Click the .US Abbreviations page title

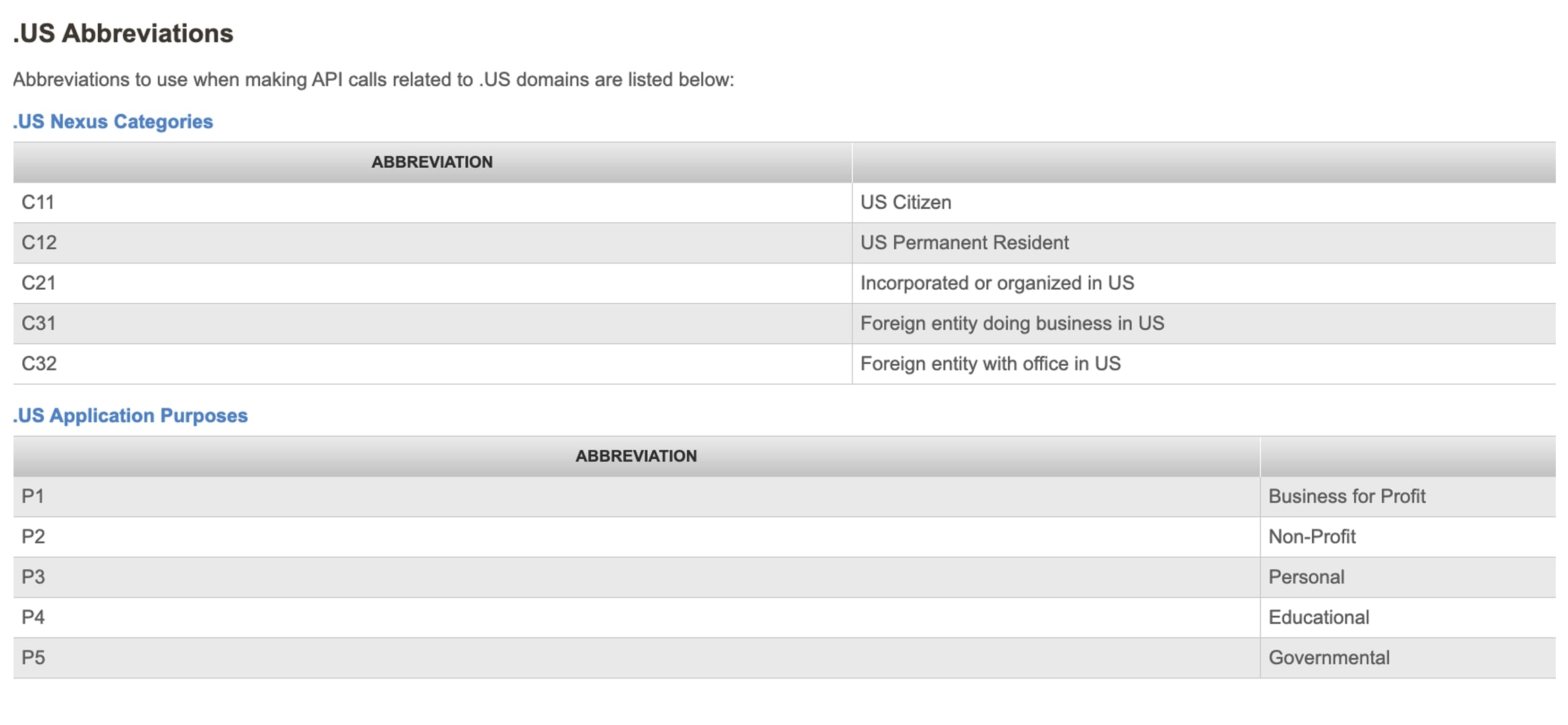tap(123, 33)
